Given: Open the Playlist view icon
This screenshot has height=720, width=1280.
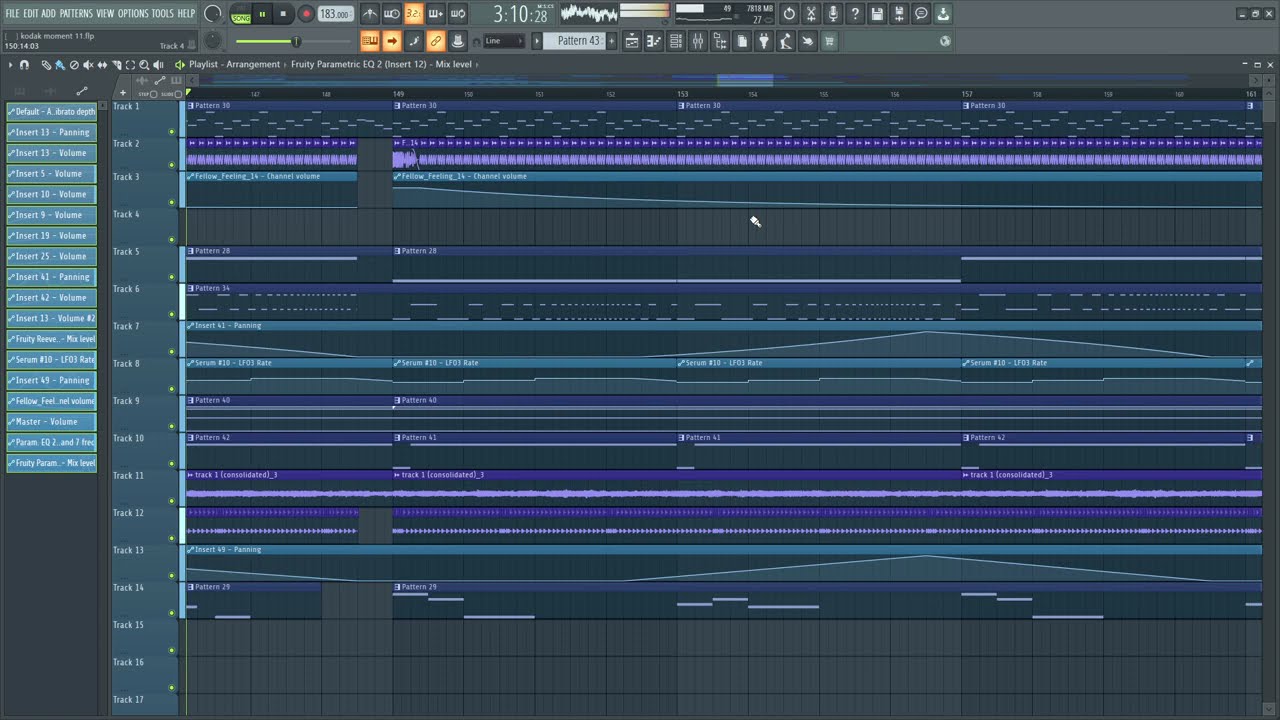Looking at the screenshot, I should tap(632, 41).
